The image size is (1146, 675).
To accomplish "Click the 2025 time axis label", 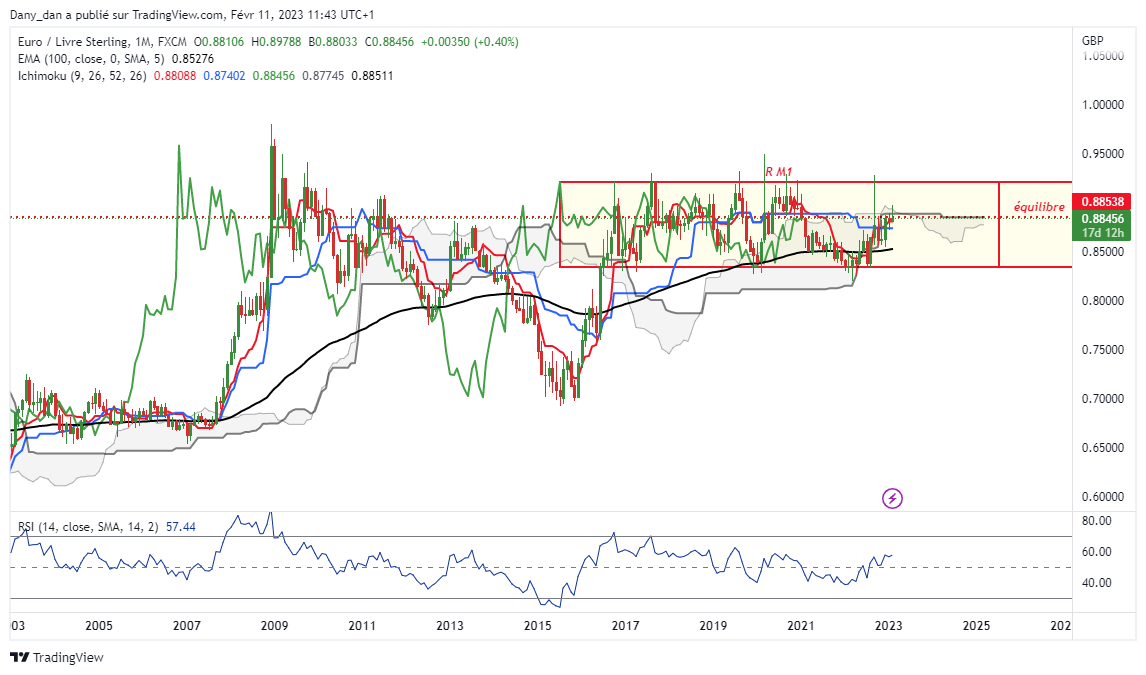I will tap(976, 626).
